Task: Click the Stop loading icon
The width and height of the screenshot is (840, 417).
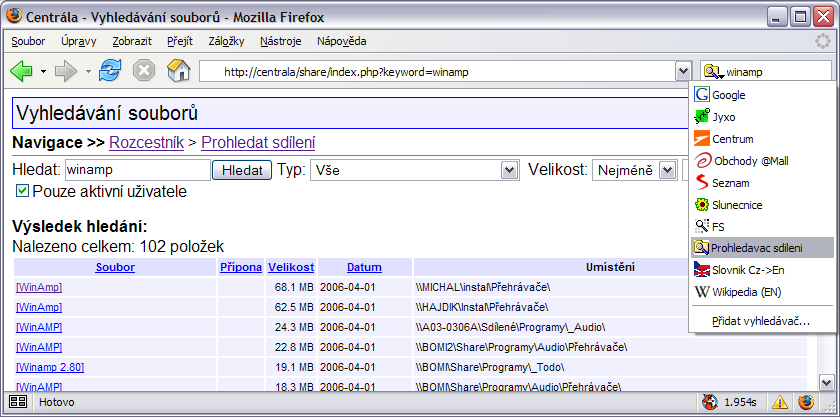Action: [x=144, y=71]
